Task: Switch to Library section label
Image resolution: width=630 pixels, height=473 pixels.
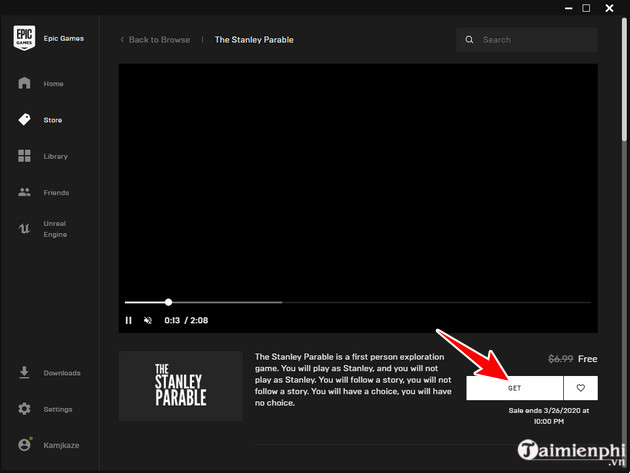Action: pos(55,156)
